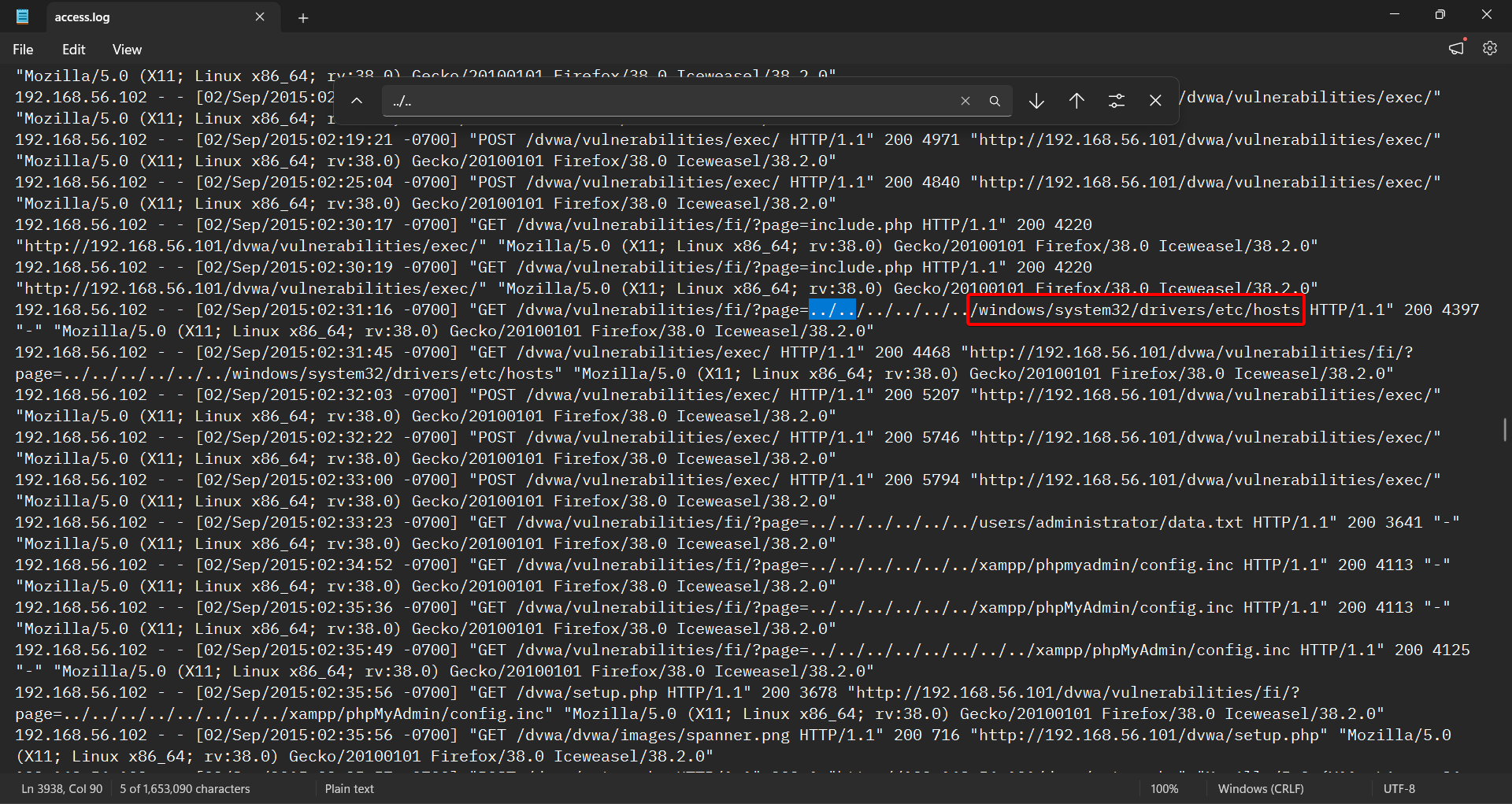Click the 100% zoom level in status bar

coord(1165,788)
